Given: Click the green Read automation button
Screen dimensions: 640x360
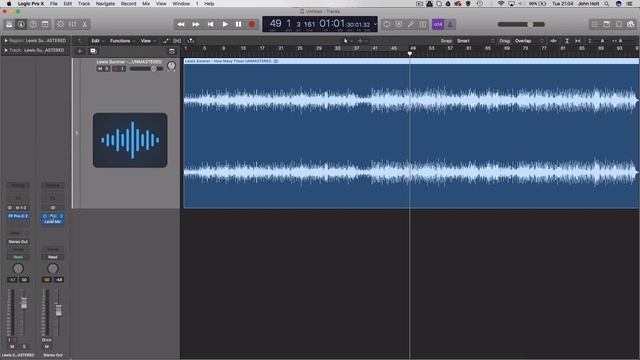Looking at the screenshot, I should [18, 257].
